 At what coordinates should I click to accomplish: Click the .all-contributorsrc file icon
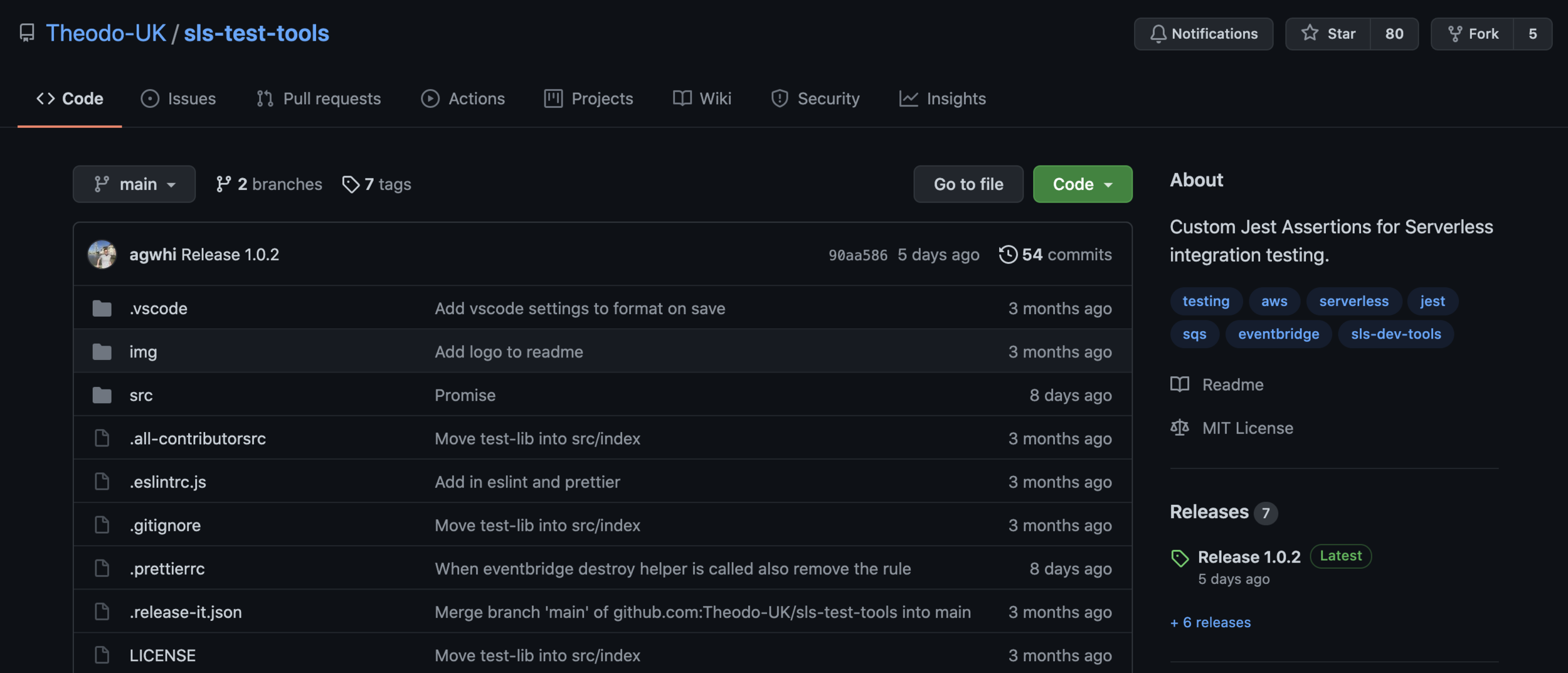coord(102,438)
